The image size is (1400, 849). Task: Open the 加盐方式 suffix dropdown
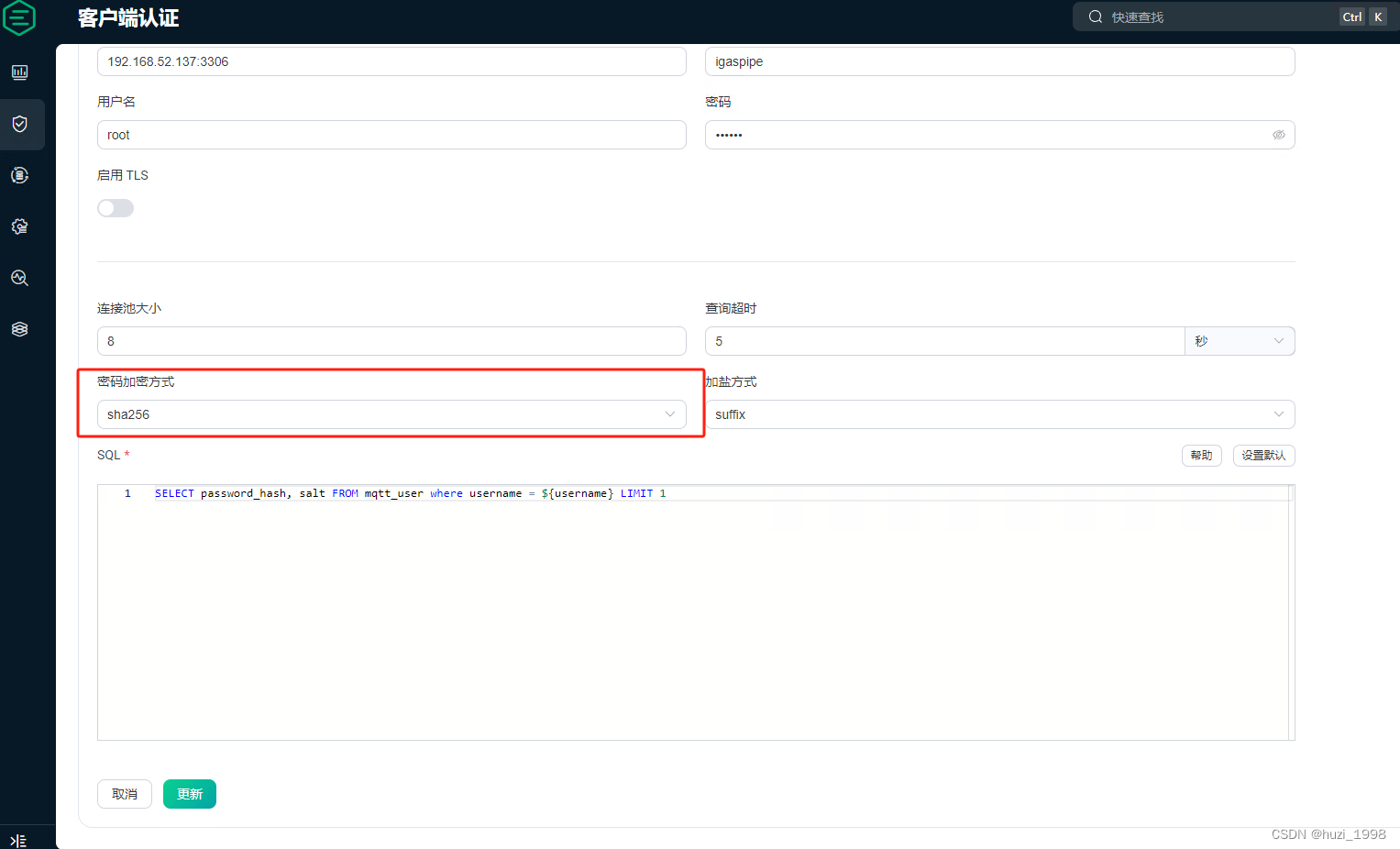click(x=999, y=414)
